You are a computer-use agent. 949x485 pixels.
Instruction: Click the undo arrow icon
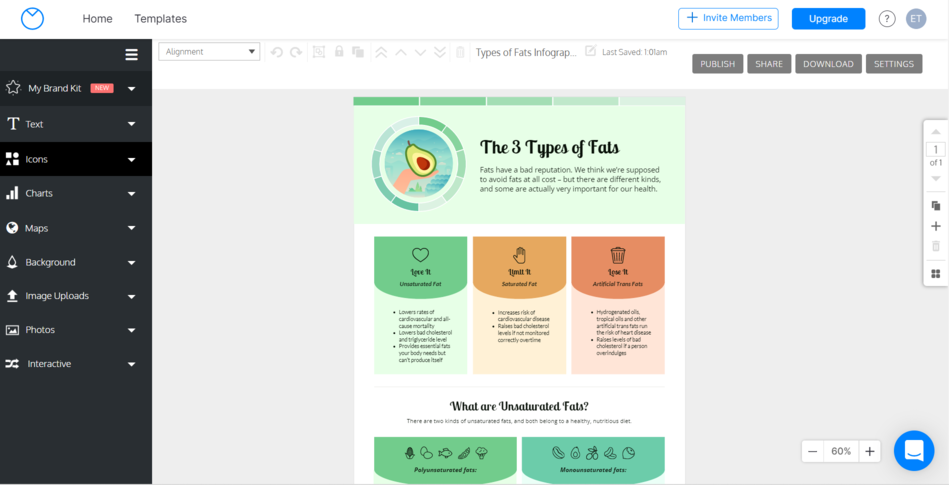coord(277,52)
